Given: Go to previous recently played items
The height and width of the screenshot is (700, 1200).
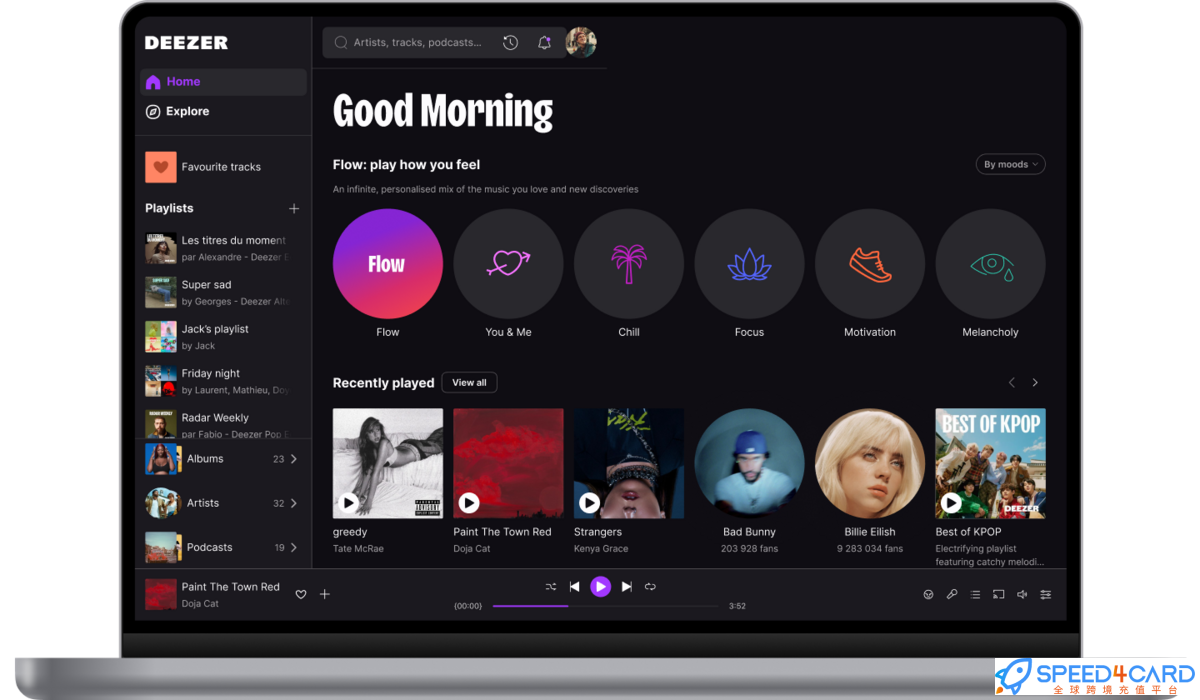Looking at the screenshot, I should click(1011, 383).
